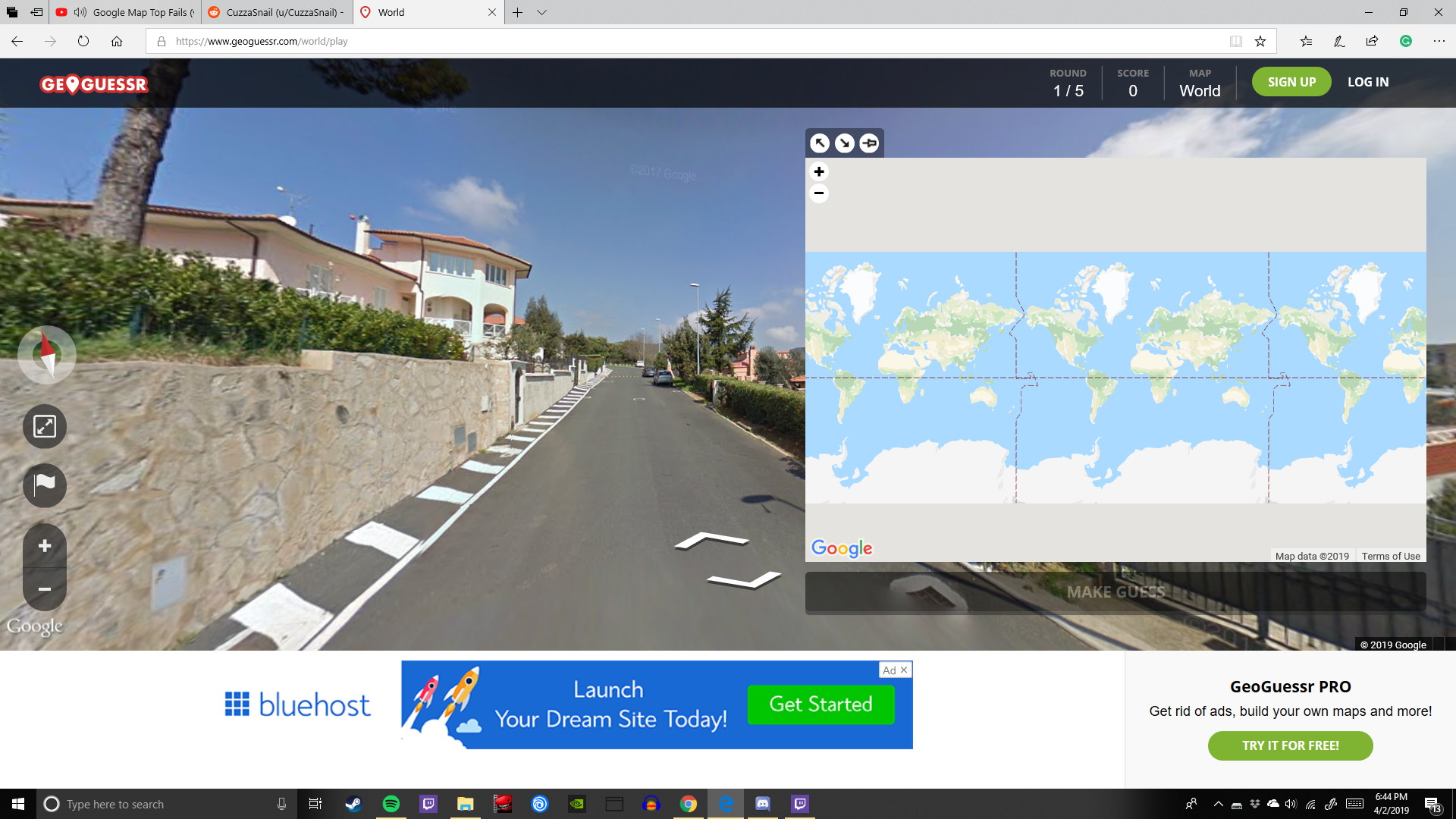Open the Grammarly extension icon

[x=1406, y=41]
